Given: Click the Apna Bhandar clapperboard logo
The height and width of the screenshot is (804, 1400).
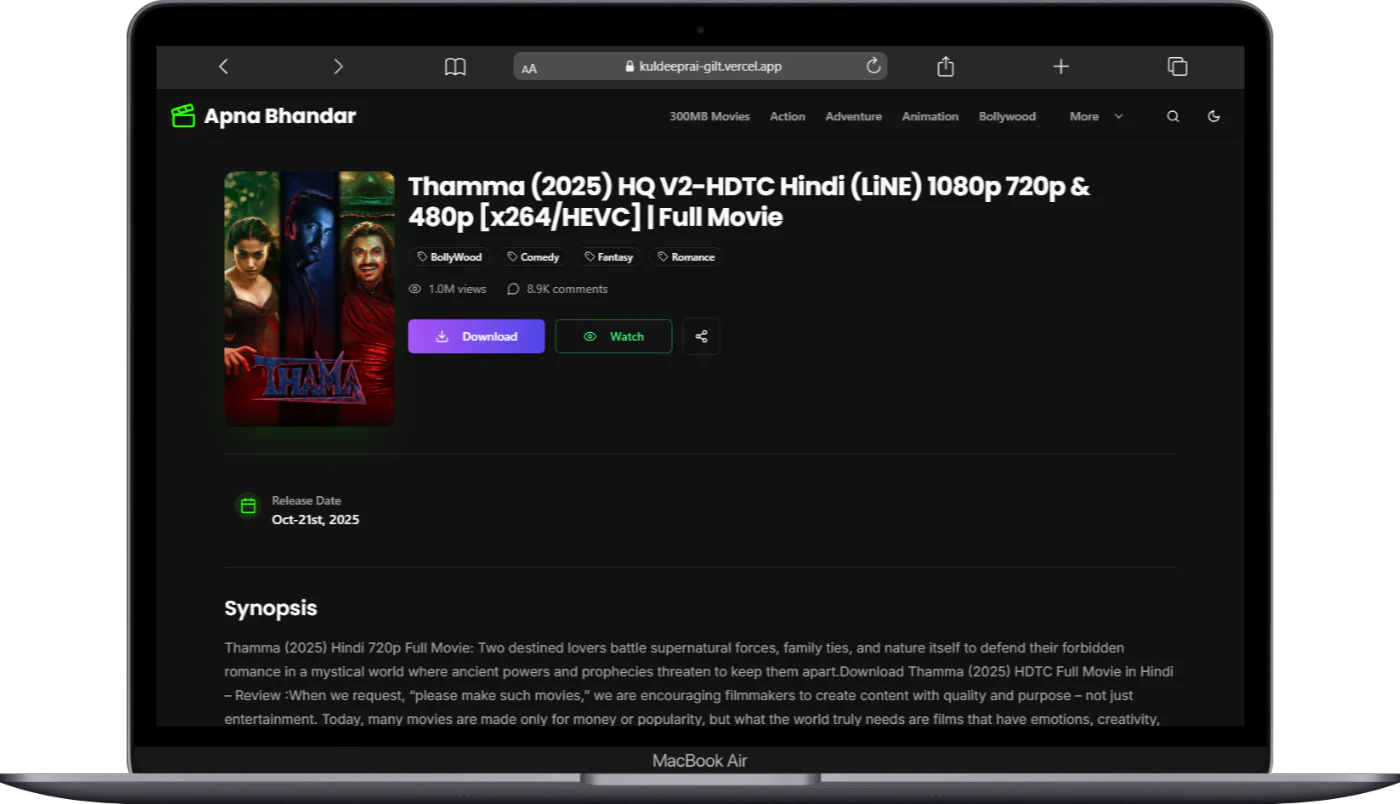Looking at the screenshot, I should 183,116.
